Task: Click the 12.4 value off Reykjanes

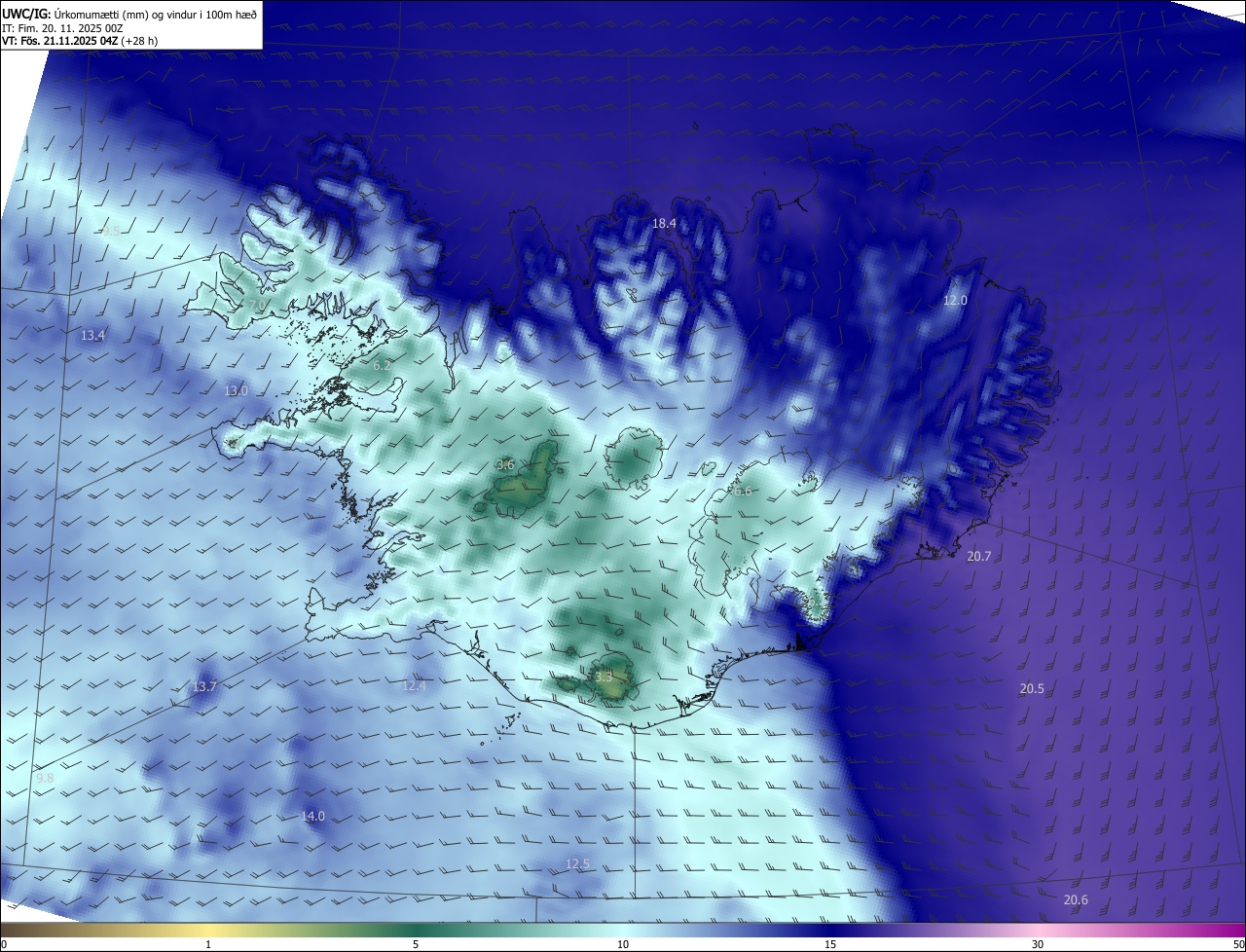Action: 415,686
